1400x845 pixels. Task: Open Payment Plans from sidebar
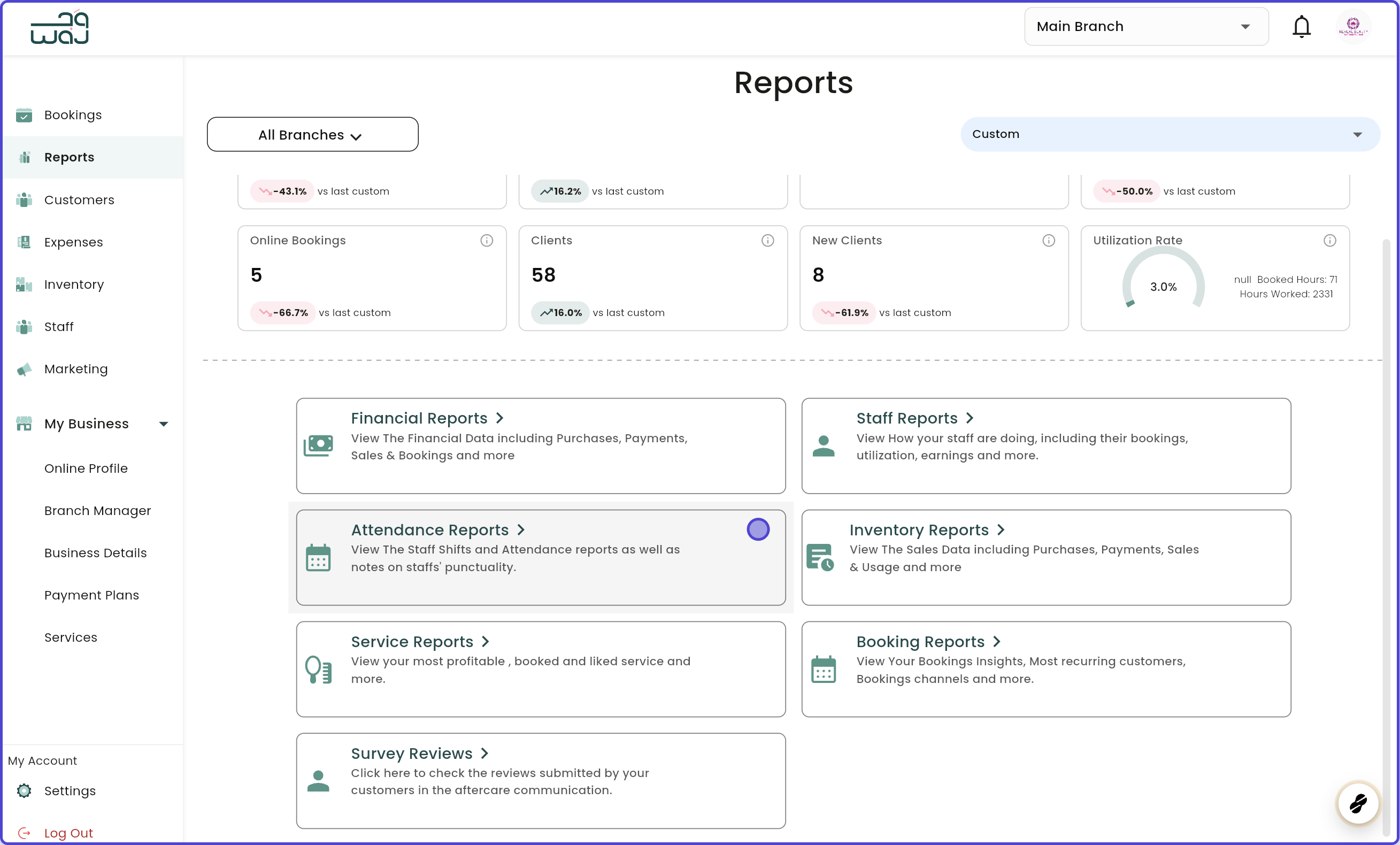pos(91,594)
